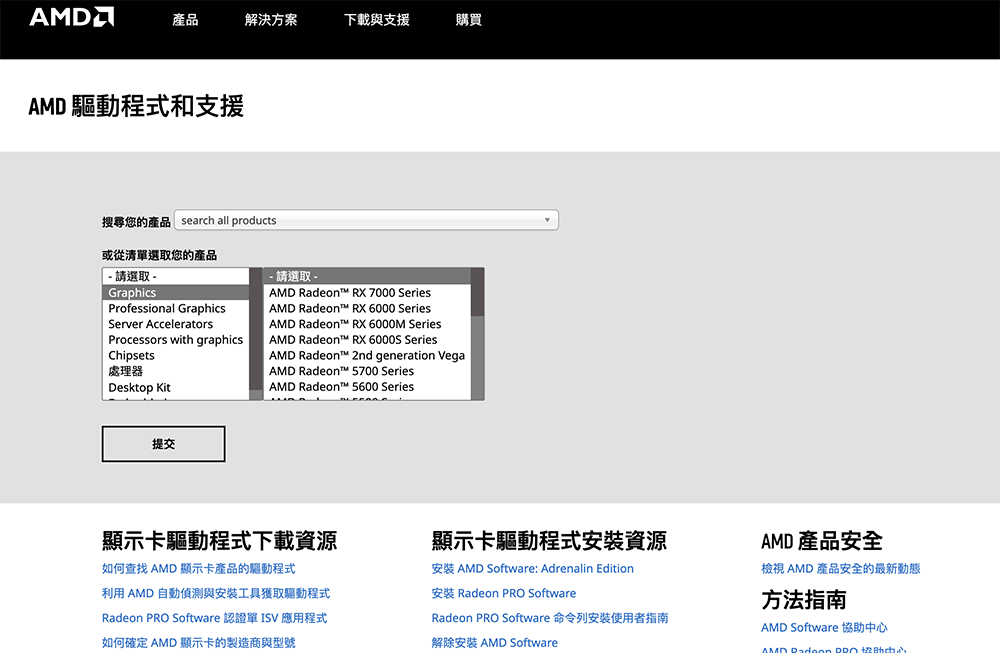Image resolution: width=1000 pixels, height=653 pixels.
Task: Select Processors with graphics category
Action: tap(175, 340)
